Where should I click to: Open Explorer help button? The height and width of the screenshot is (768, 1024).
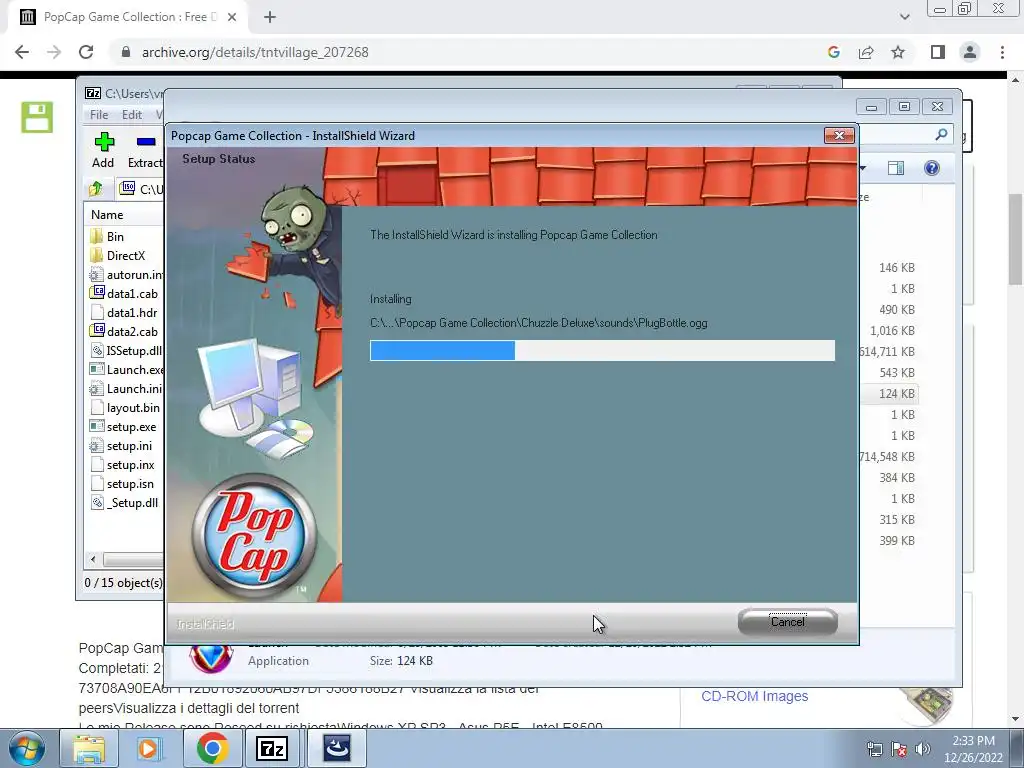click(x=932, y=168)
